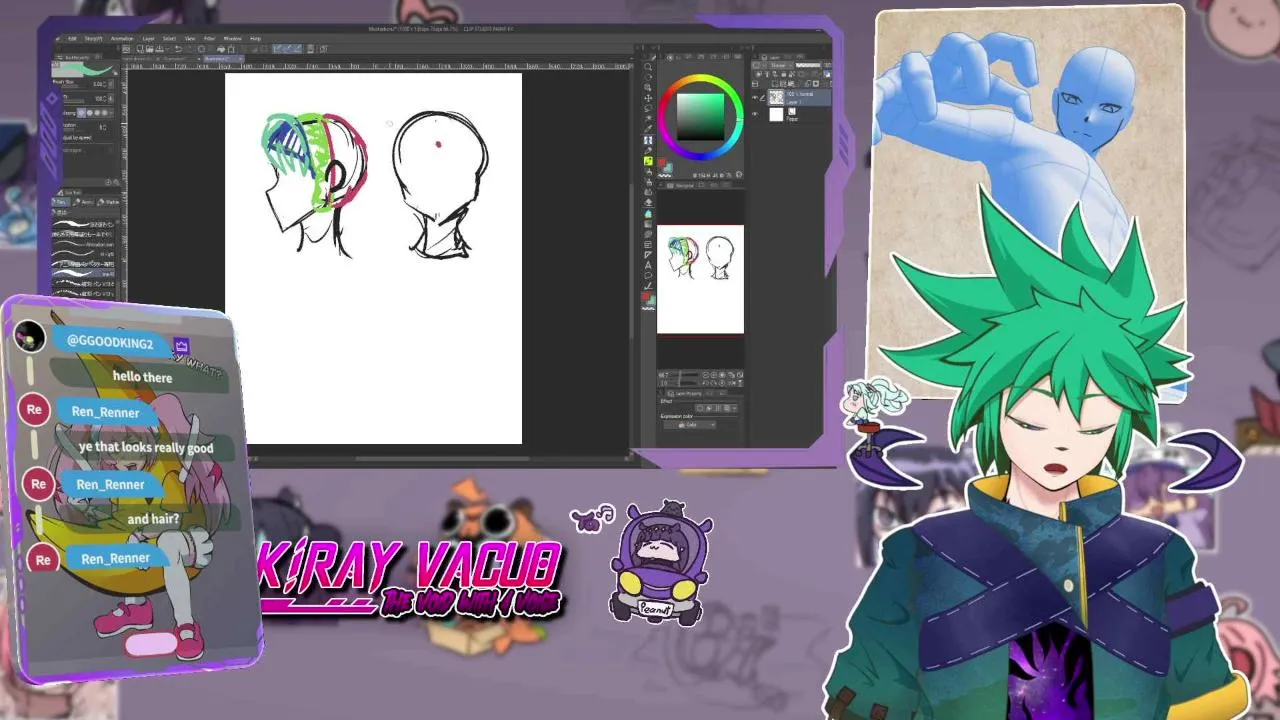Select the Balloon tool
Viewport: 1280px width, 720px height.
point(648,276)
